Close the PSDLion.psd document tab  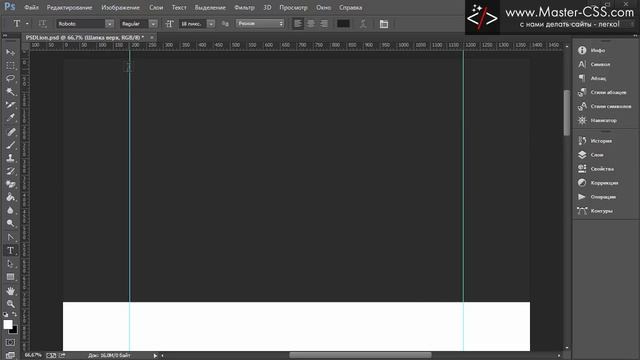[152, 38]
